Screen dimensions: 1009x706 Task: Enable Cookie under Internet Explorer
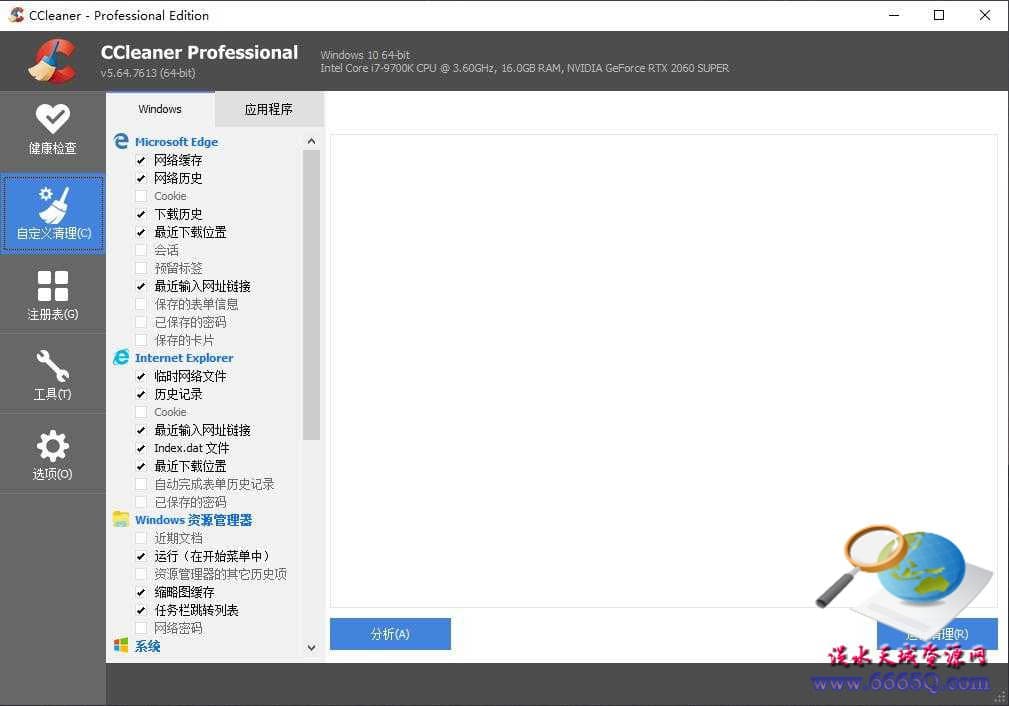point(141,412)
